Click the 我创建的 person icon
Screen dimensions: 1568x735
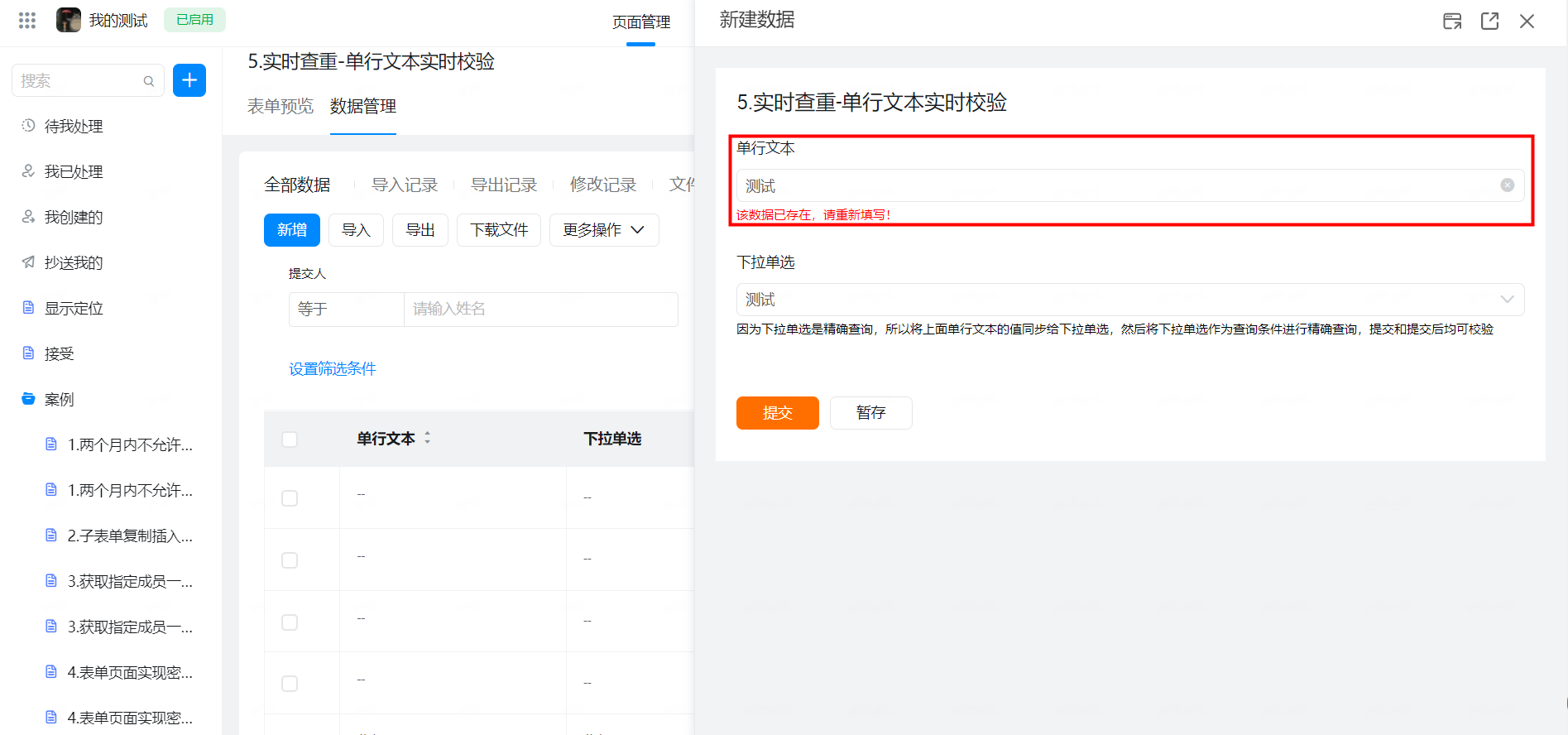tap(28, 216)
